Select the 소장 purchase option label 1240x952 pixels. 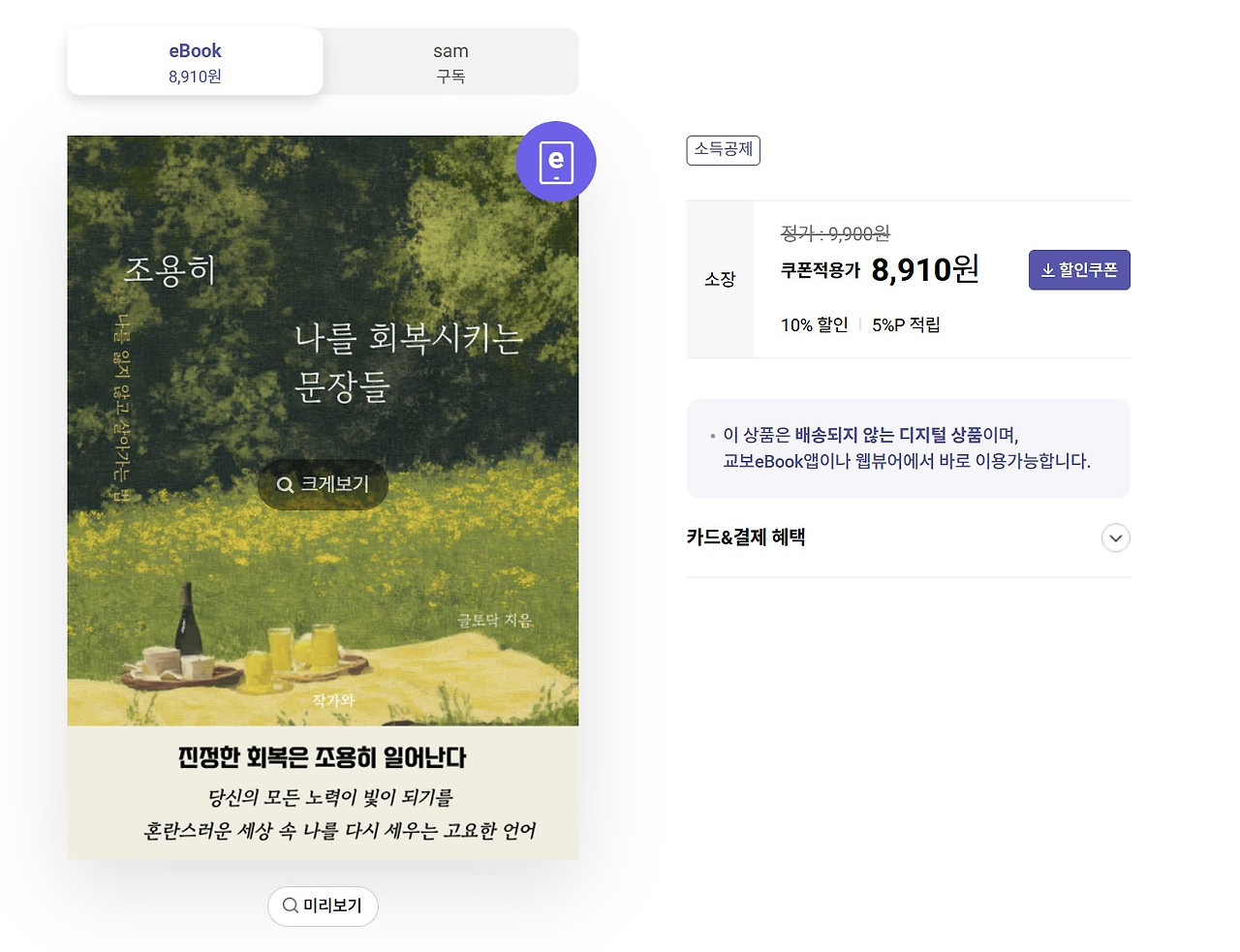[720, 279]
